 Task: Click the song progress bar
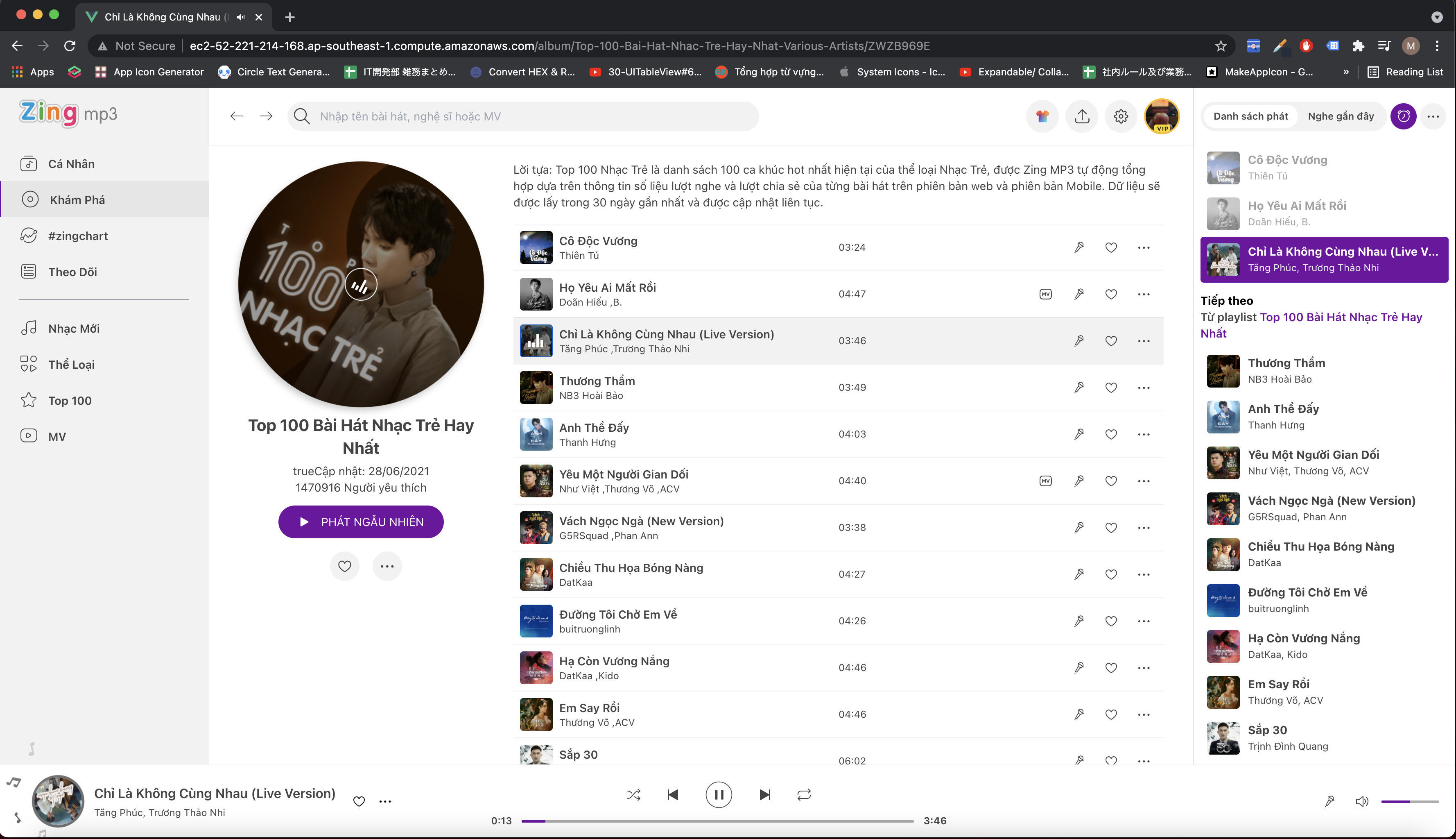[717, 821]
